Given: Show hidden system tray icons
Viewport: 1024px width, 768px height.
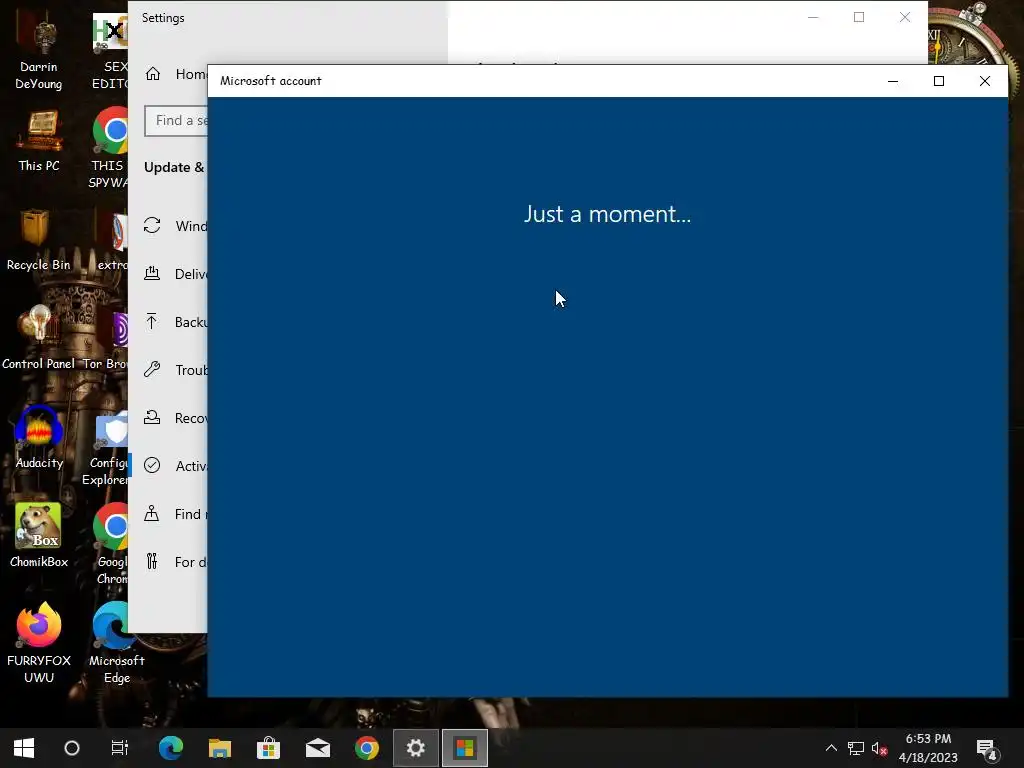Looking at the screenshot, I should pos(831,748).
